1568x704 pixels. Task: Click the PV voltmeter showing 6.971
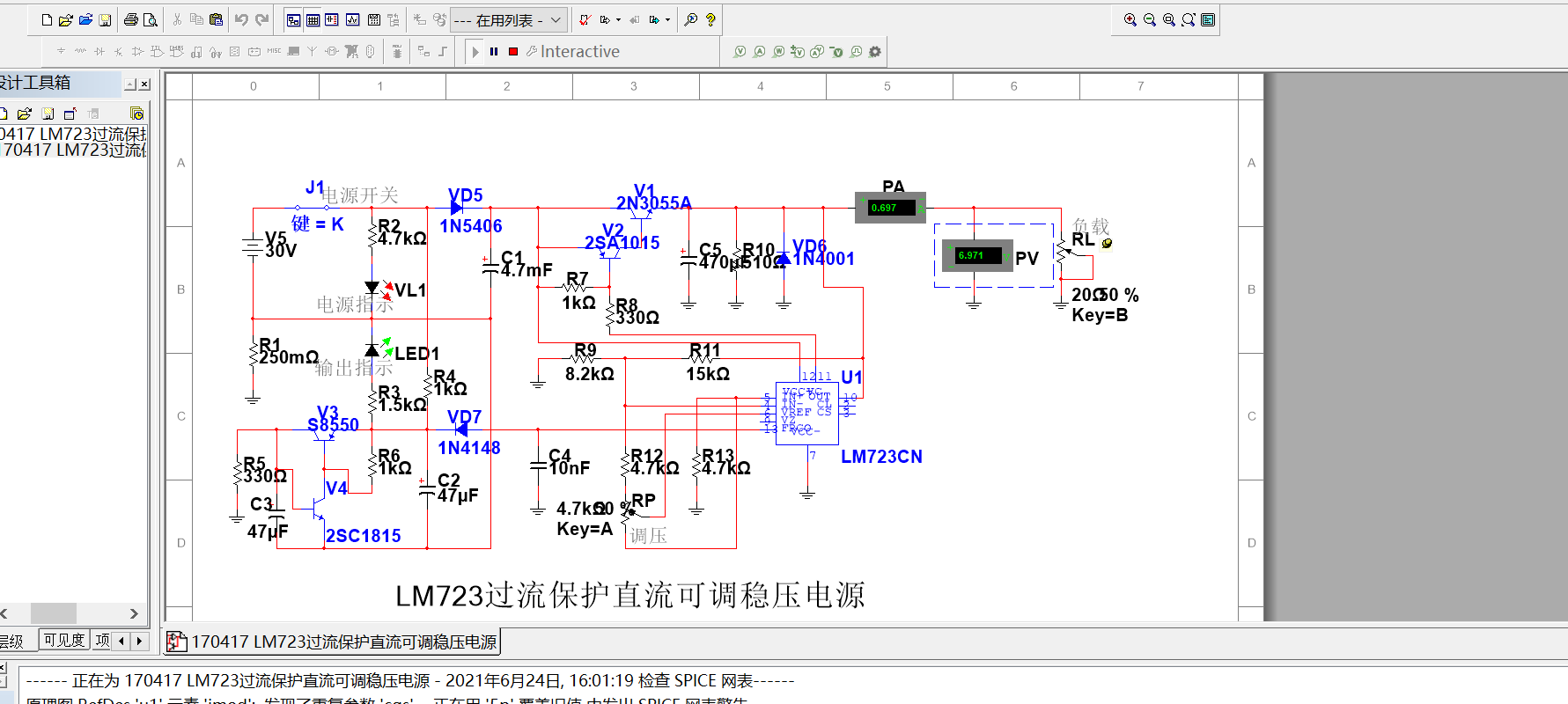(x=977, y=256)
